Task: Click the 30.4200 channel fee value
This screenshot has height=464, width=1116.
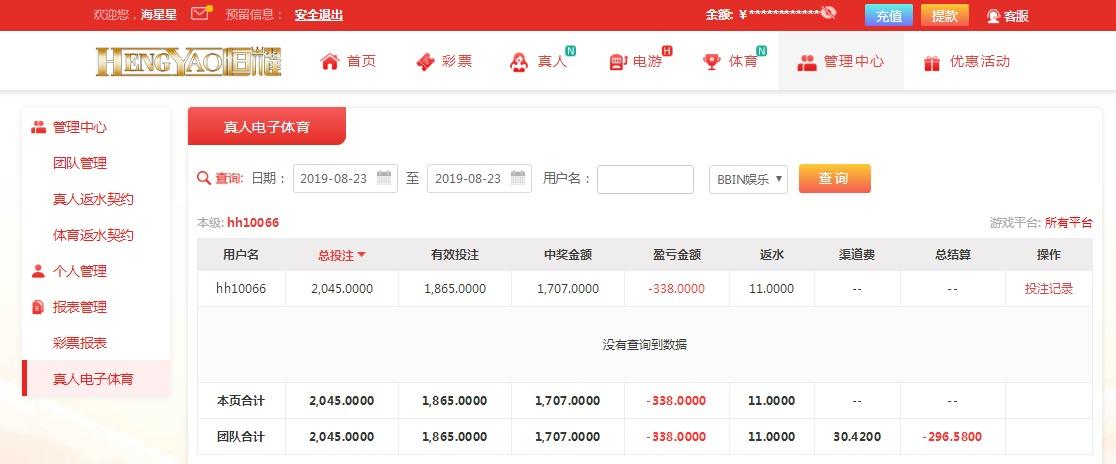Action: (x=857, y=436)
